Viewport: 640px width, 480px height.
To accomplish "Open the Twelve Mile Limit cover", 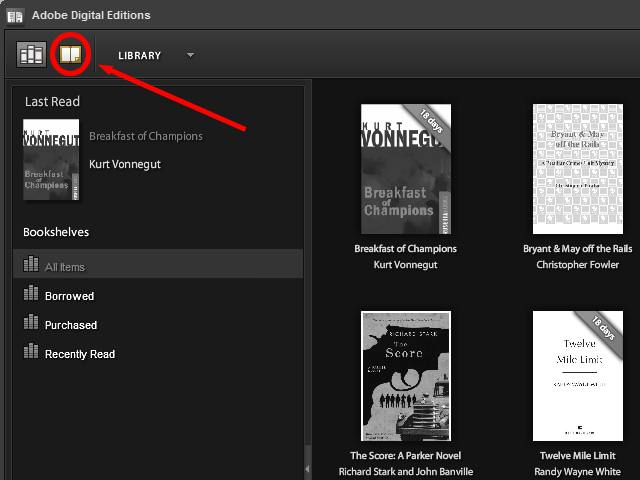I will [x=578, y=376].
